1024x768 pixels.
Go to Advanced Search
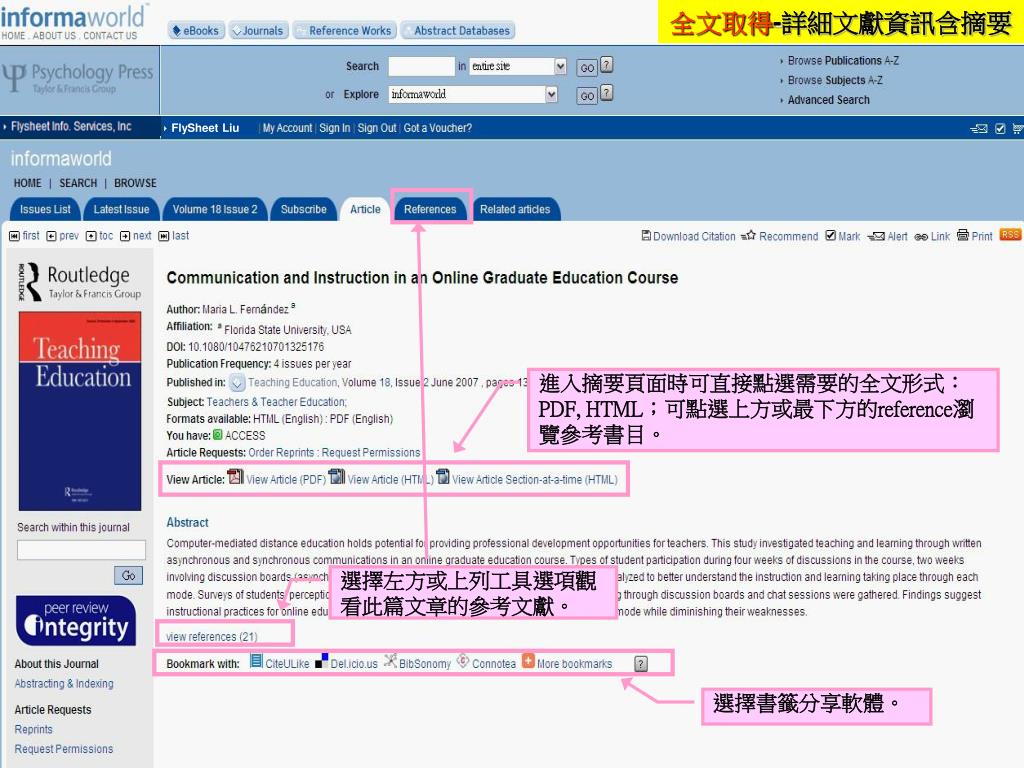828,99
